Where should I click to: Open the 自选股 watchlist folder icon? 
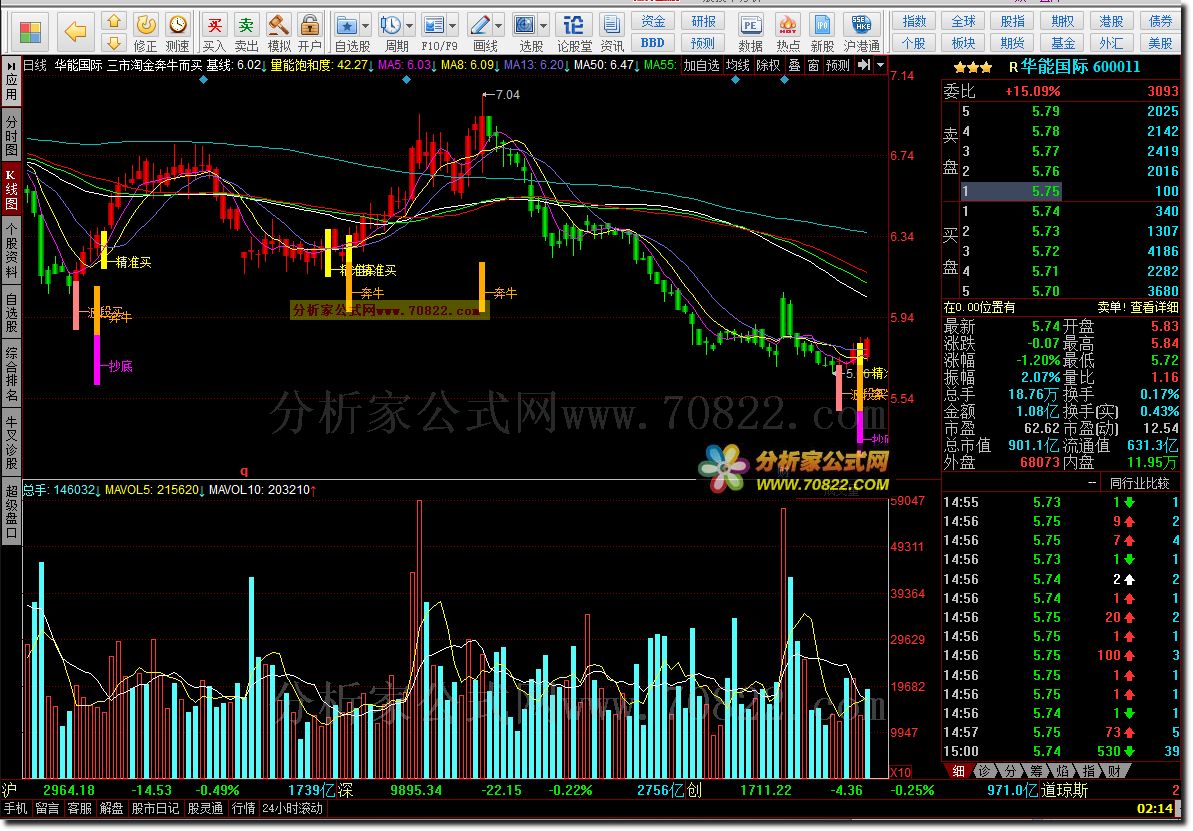347,26
